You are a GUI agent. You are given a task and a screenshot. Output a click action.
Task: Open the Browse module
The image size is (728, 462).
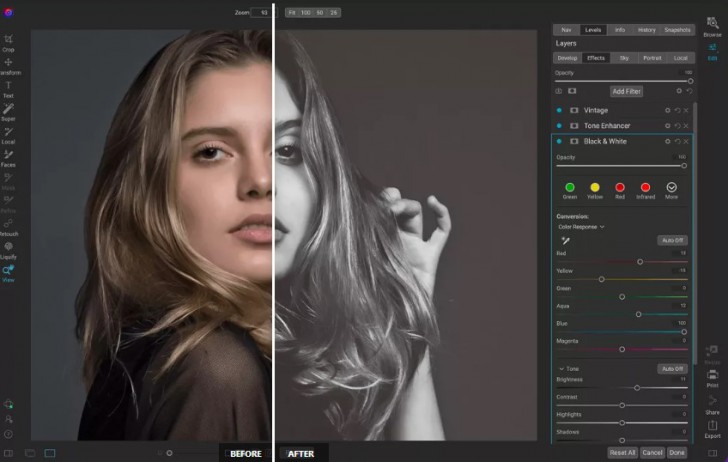click(712, 27)
